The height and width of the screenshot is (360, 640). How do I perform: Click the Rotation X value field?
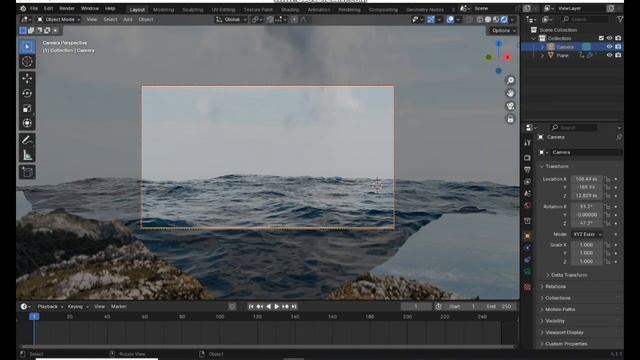click(586, 207)
